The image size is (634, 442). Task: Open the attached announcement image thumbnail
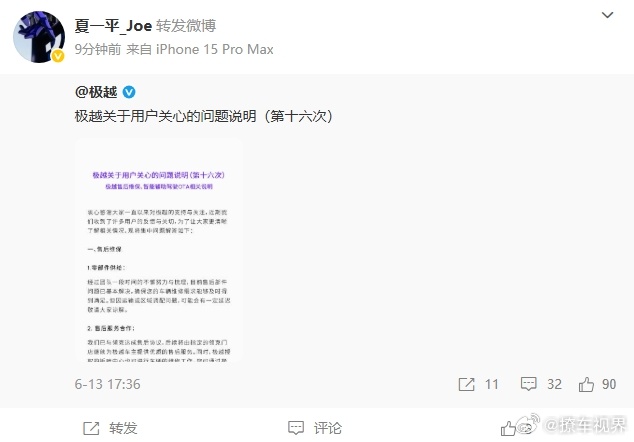click(x=159, y=250)
